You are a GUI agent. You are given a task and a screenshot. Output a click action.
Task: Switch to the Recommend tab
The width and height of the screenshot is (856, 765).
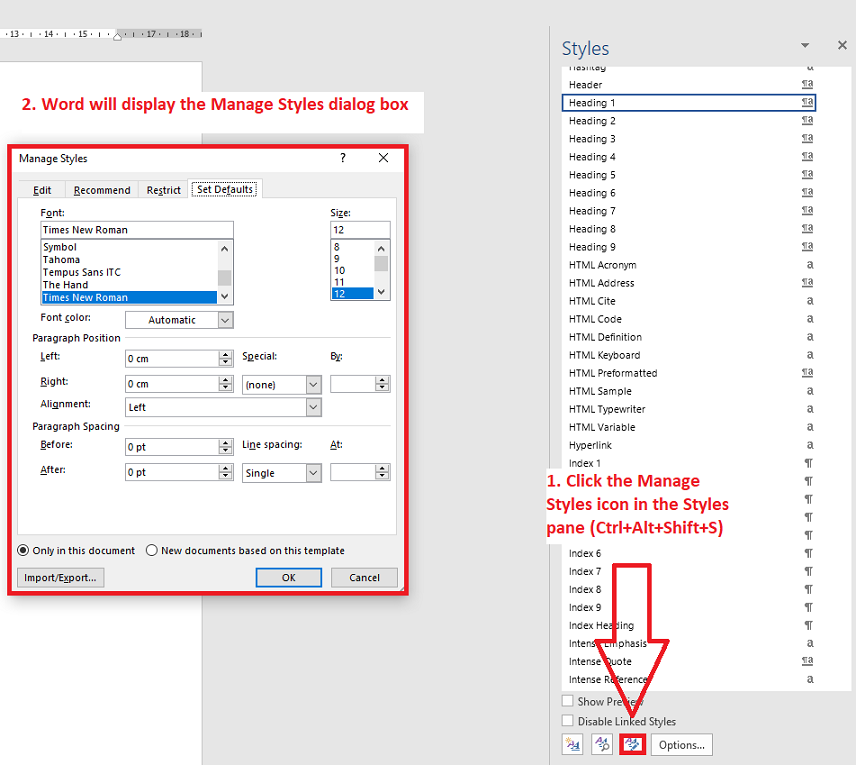tap(102, 190)
